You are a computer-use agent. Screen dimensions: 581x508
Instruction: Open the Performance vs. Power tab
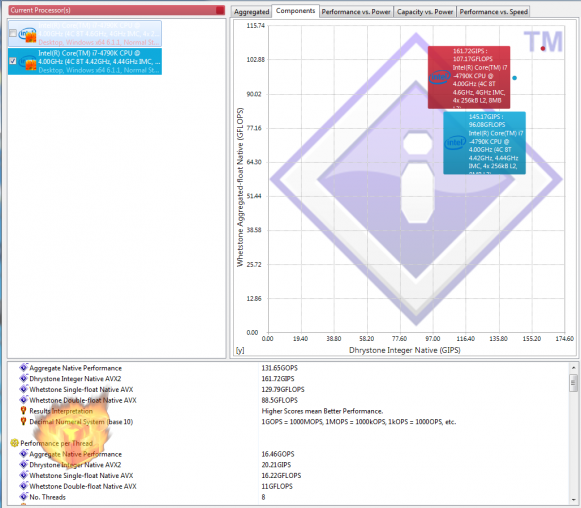click(356, 12)
